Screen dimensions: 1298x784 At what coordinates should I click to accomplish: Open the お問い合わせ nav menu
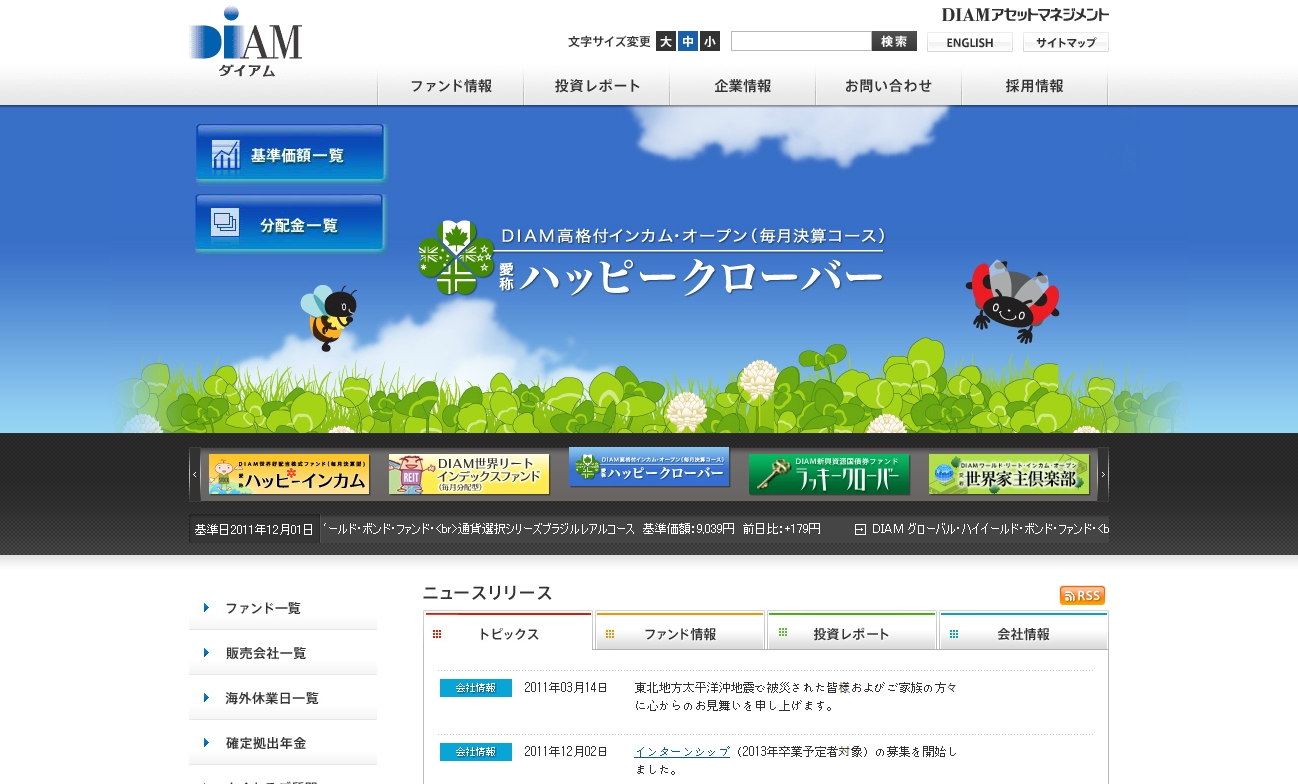pyautogui.click(x=889, y=86)
